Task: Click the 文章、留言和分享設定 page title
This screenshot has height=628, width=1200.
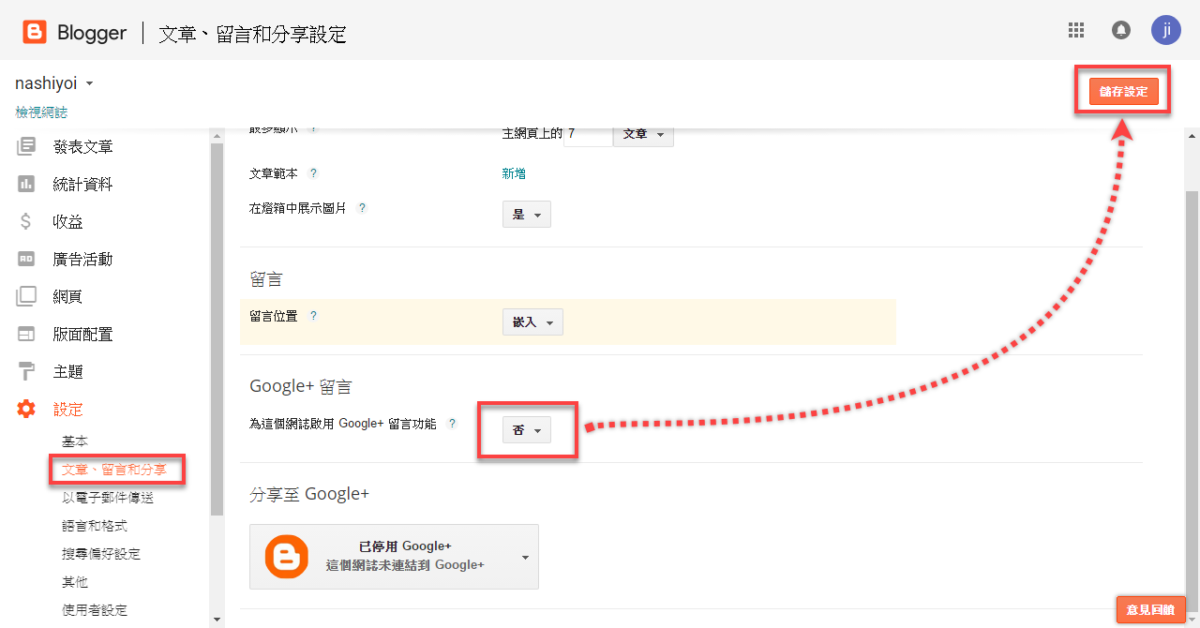Action: pyautogui.click(x=253, y=34)
